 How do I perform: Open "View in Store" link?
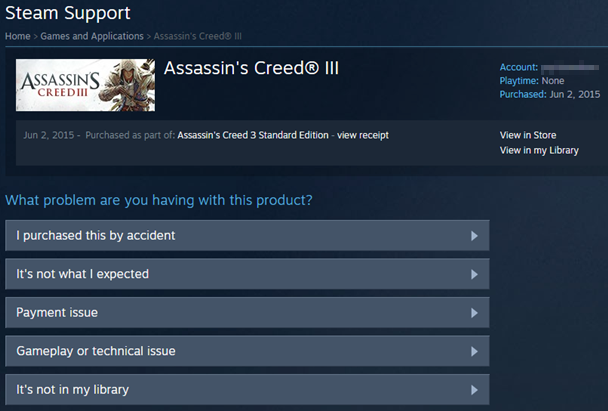pos(528,135)
